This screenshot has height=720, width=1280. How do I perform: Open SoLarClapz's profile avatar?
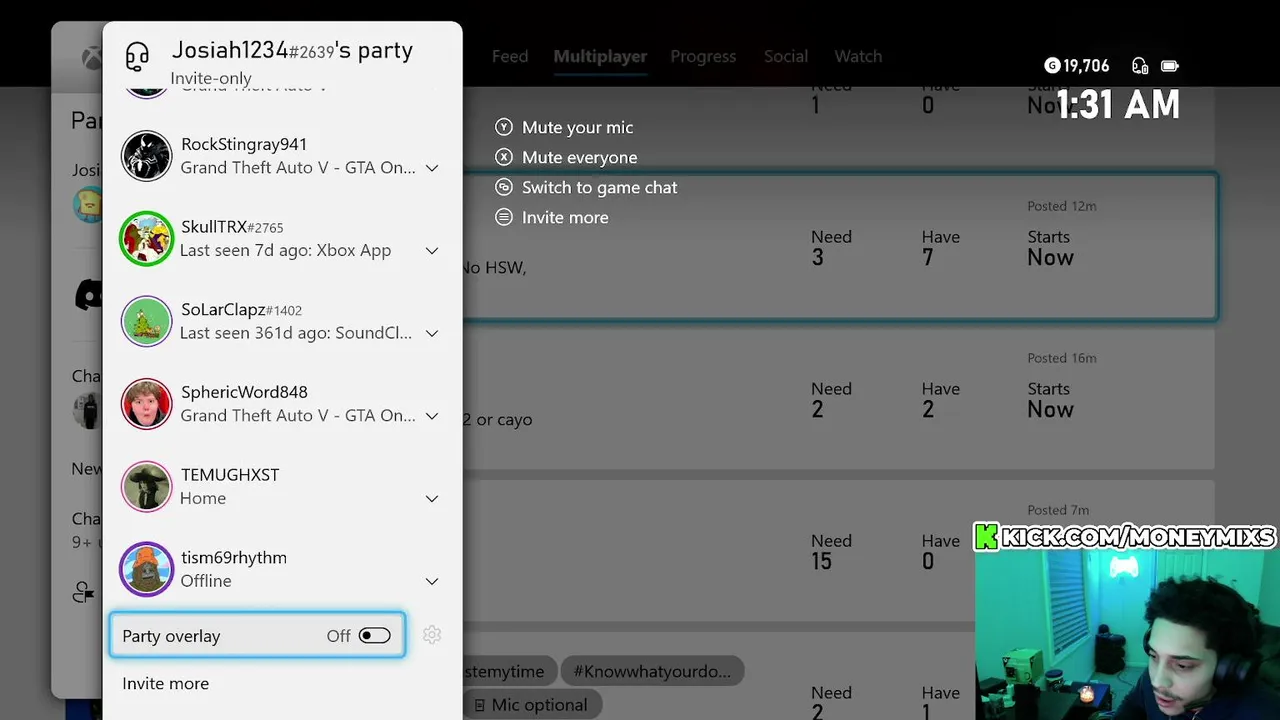point(147,322)
